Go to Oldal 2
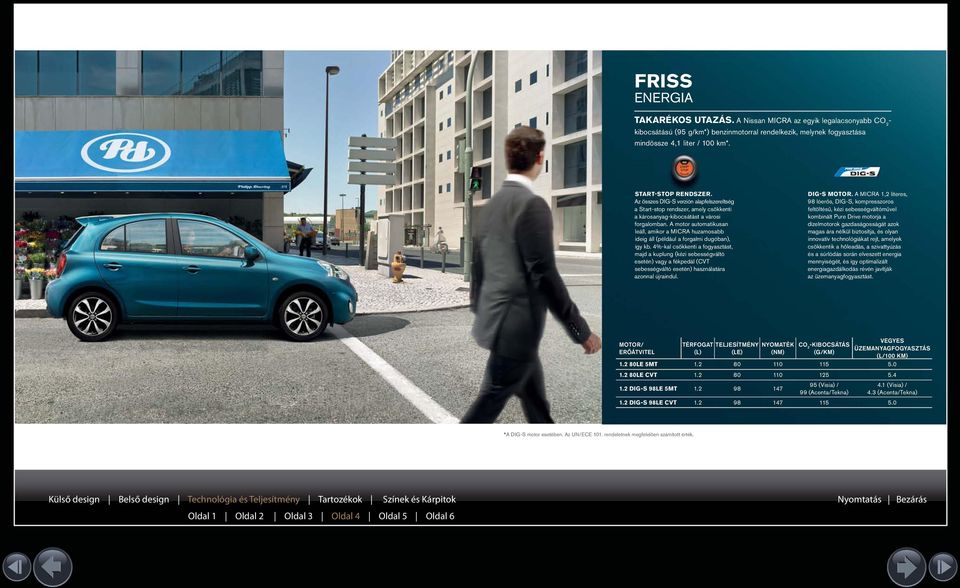Viewport: 960px width, 588px height. 249,516
